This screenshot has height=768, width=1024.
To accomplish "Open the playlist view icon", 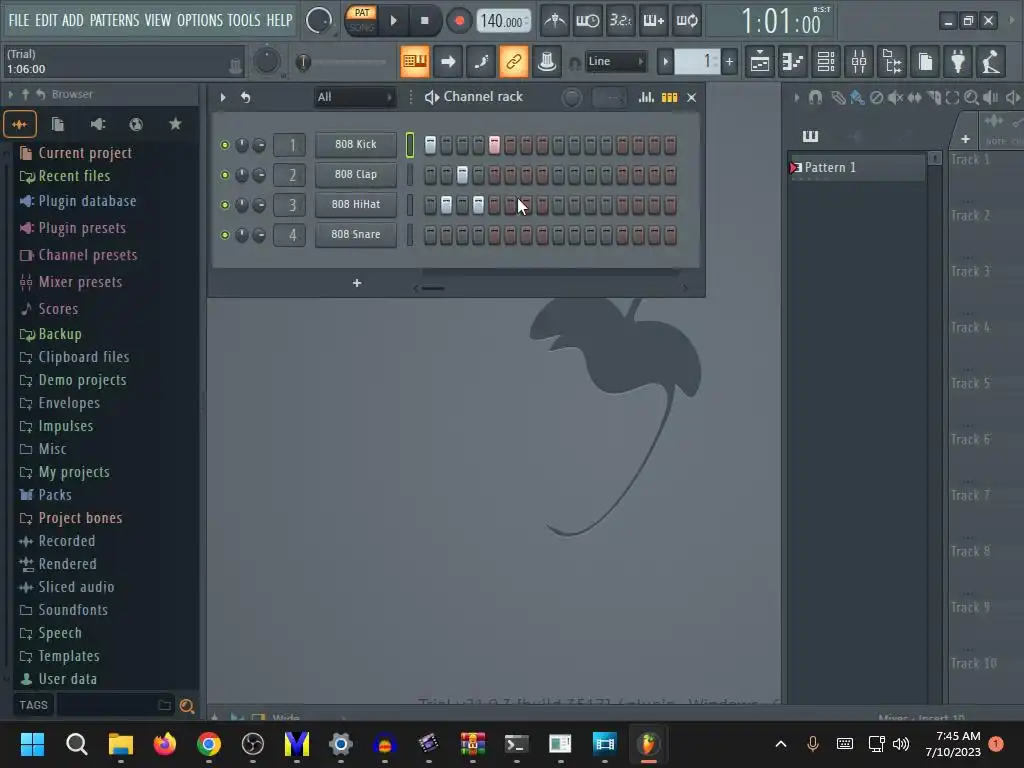I will 760,61.
